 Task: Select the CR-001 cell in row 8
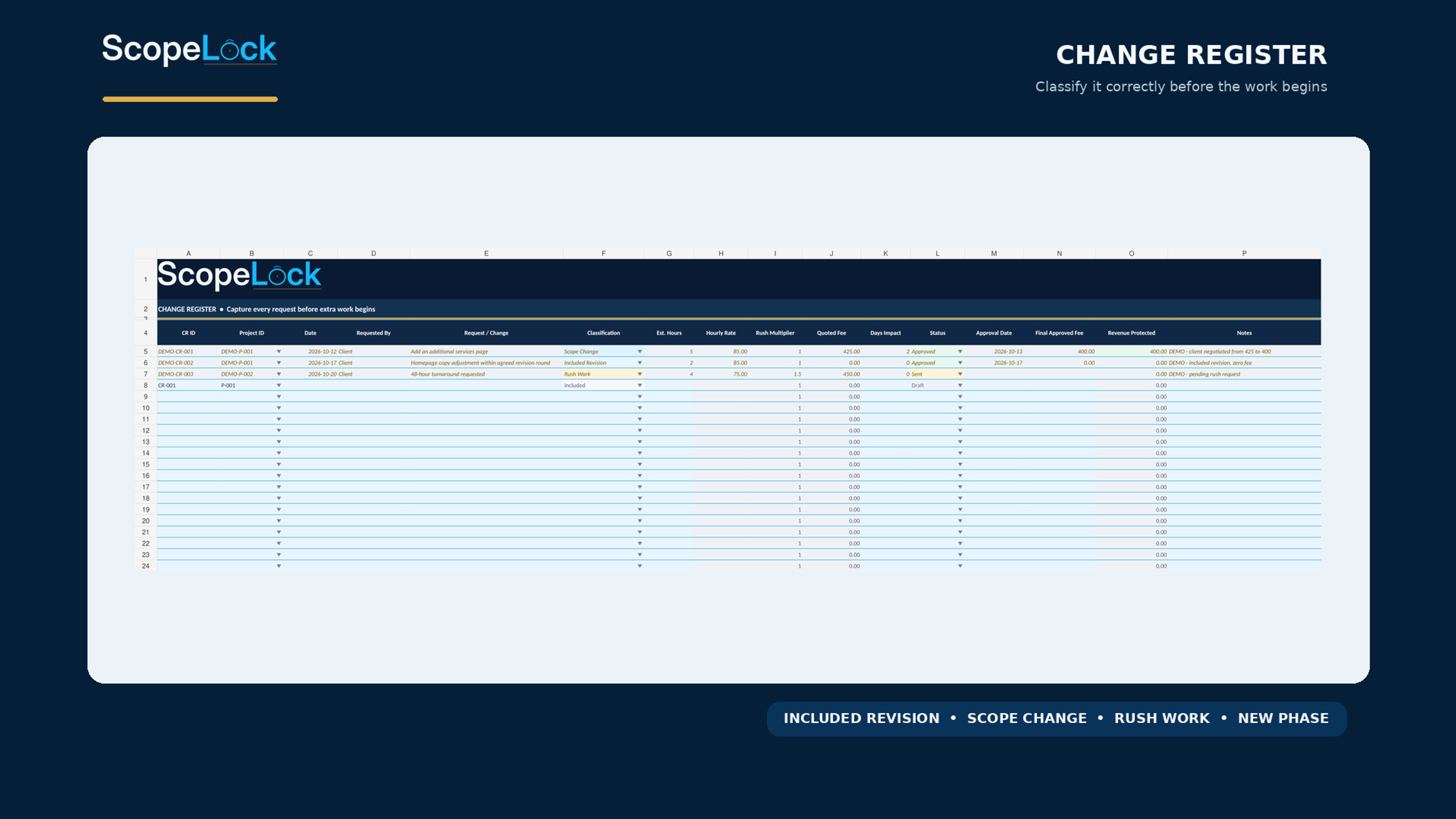coord(188,386)
